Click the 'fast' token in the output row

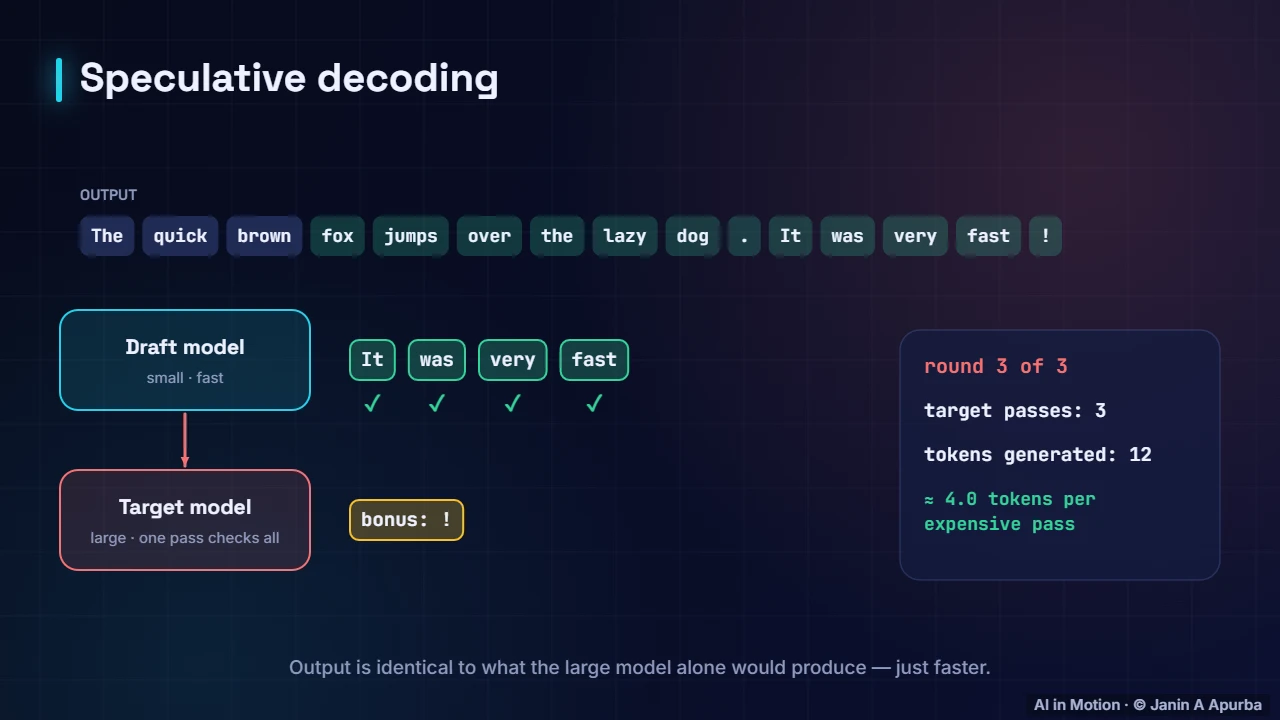988,236
